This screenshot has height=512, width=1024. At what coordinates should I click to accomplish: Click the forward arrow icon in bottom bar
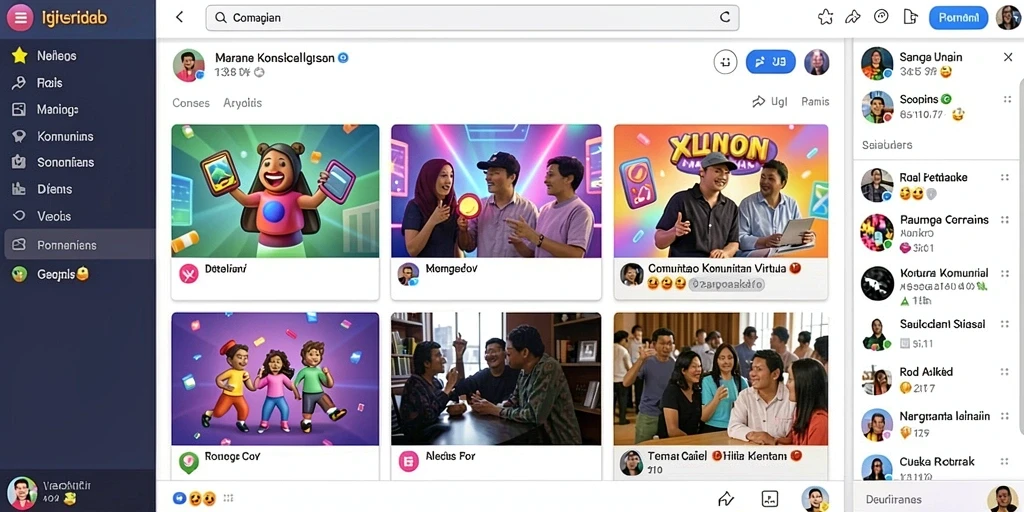click(726, 499)
